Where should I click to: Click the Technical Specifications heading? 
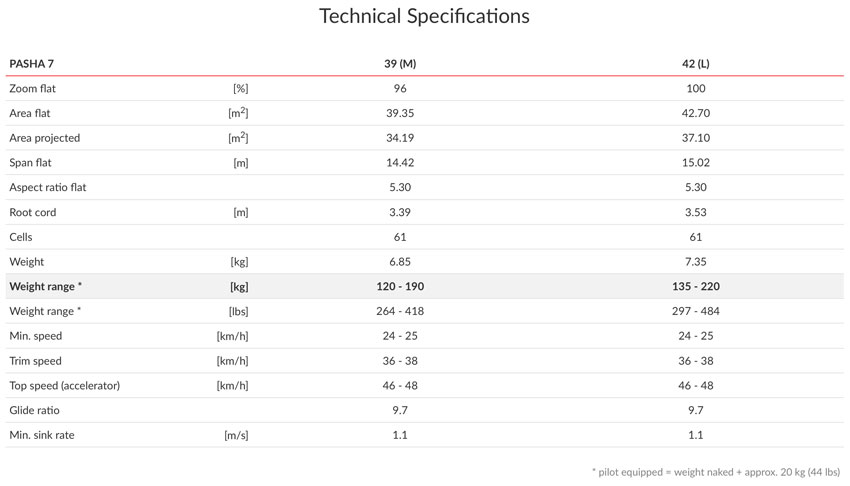coord(424,16)
